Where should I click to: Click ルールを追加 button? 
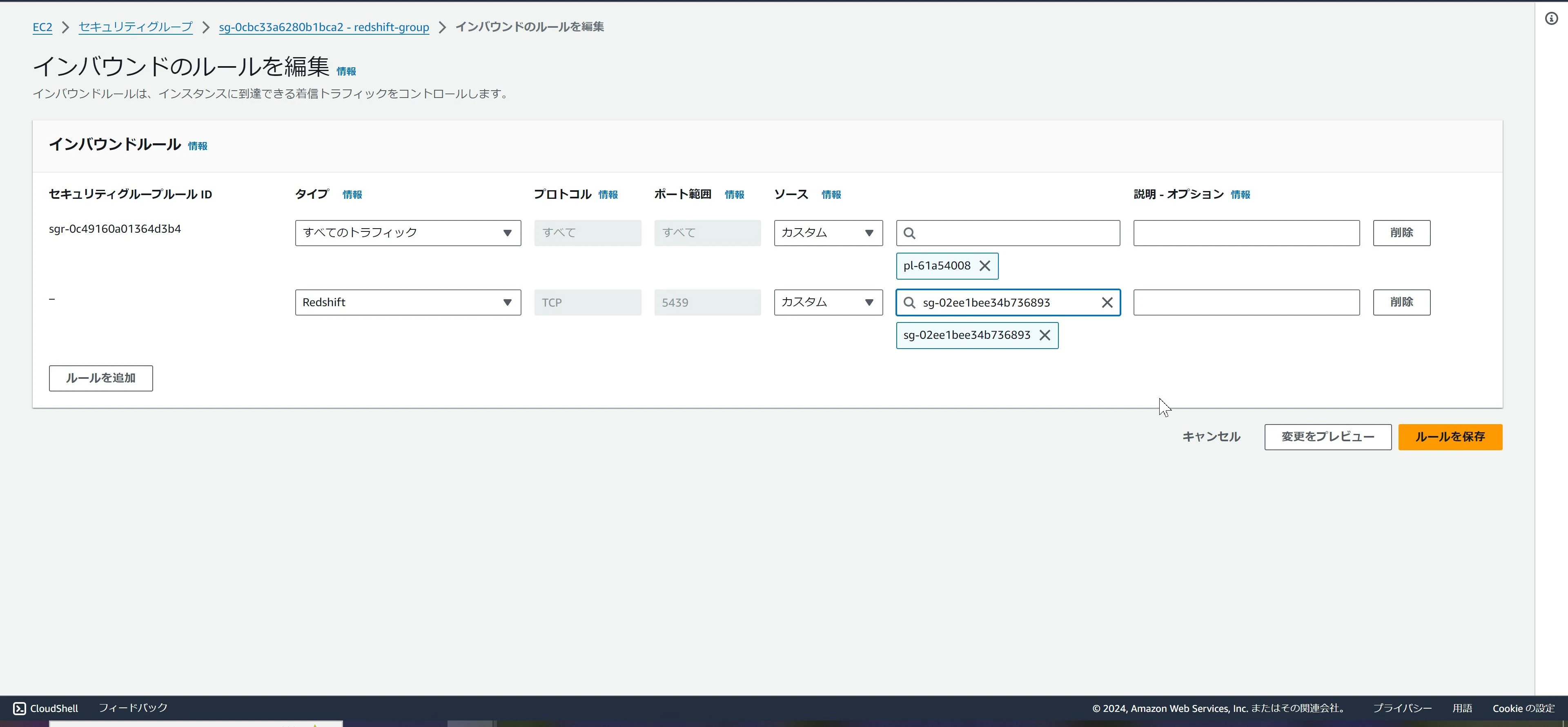pyautogui.click(x=101, y=378)
